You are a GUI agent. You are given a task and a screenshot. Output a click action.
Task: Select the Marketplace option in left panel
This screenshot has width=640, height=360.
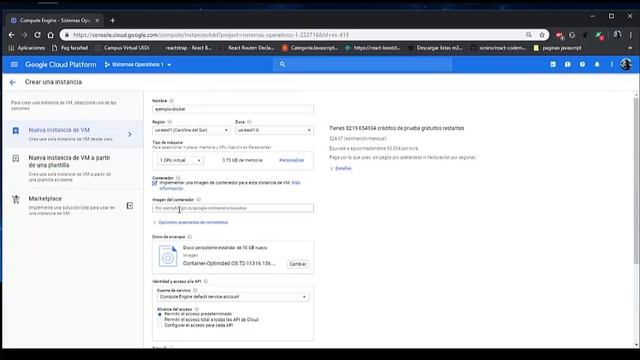pyautogui.click(x=73, y=205)
